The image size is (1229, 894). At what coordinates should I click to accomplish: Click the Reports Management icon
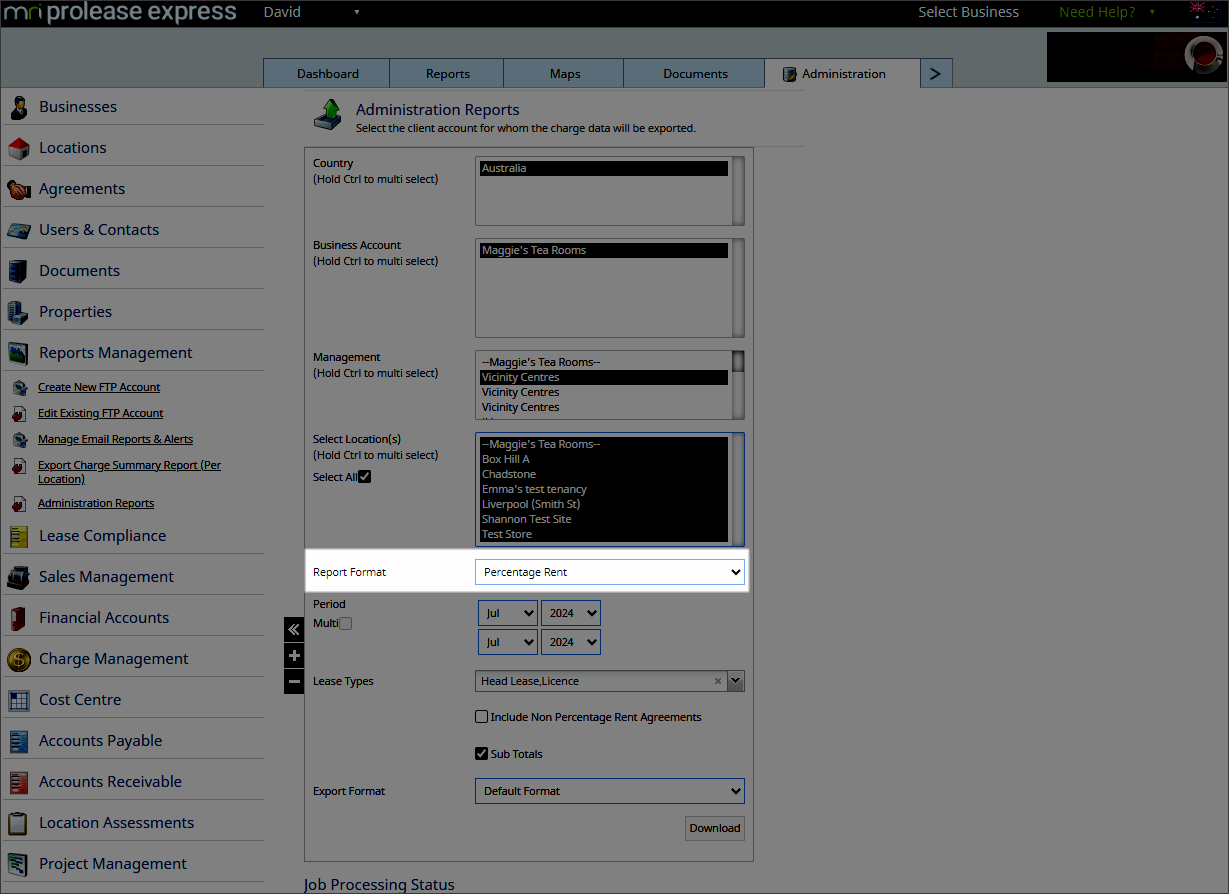click(x=18, y=353)
